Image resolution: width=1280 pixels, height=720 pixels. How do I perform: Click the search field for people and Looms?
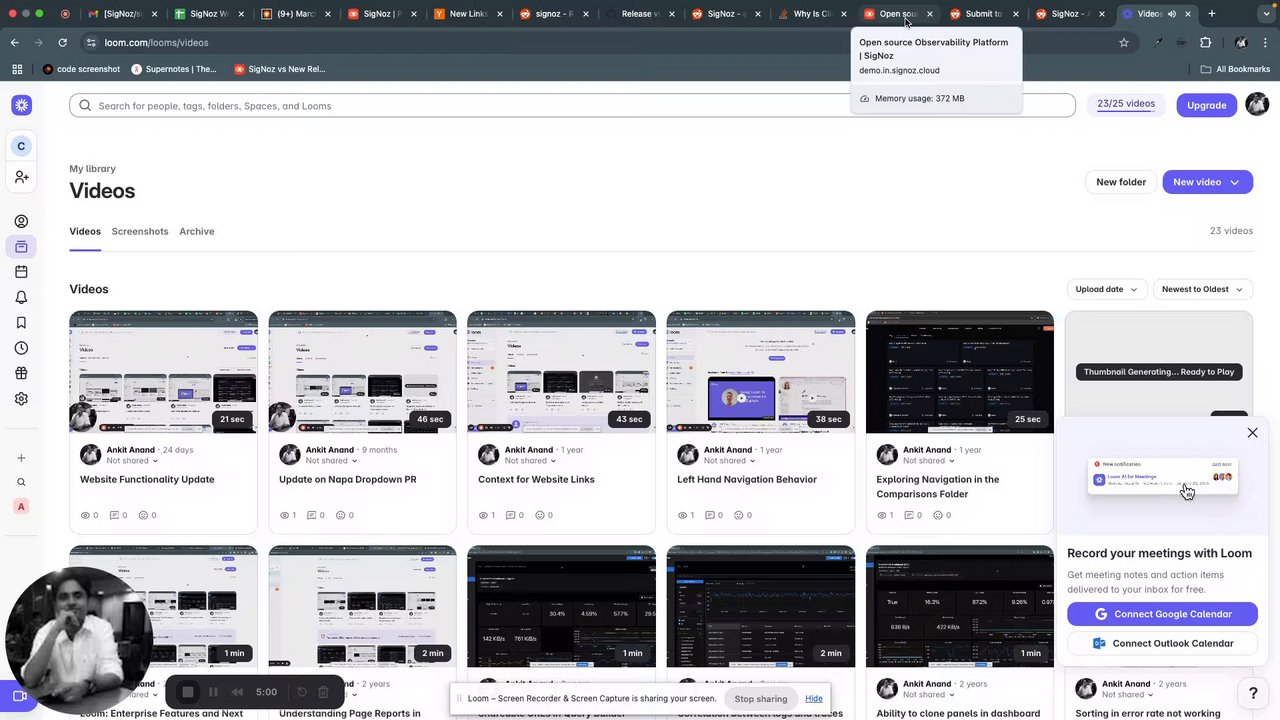572,105
